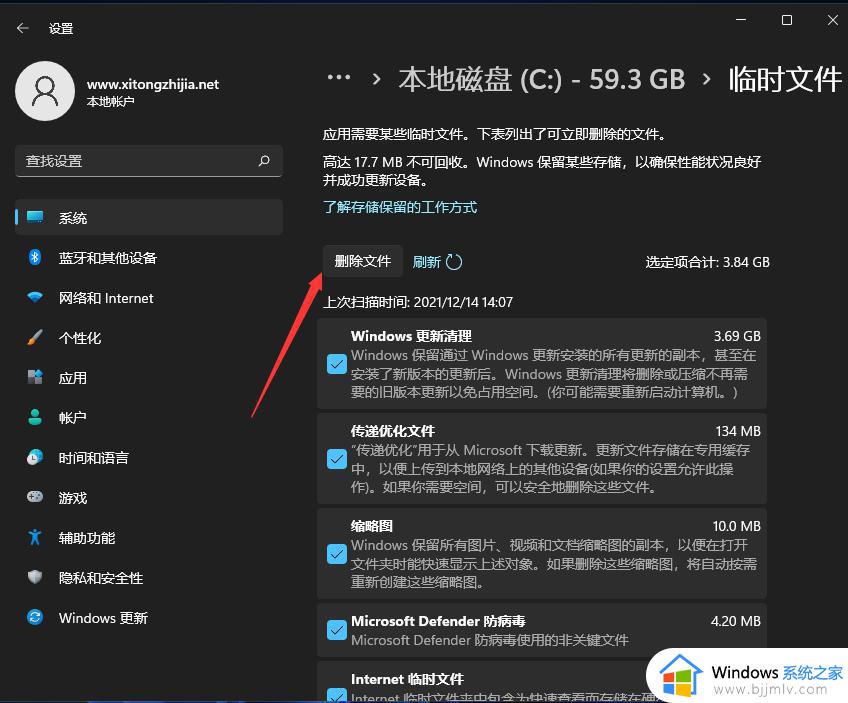Expand the breadcrumb ellipsis menu

tap(339, 77)
